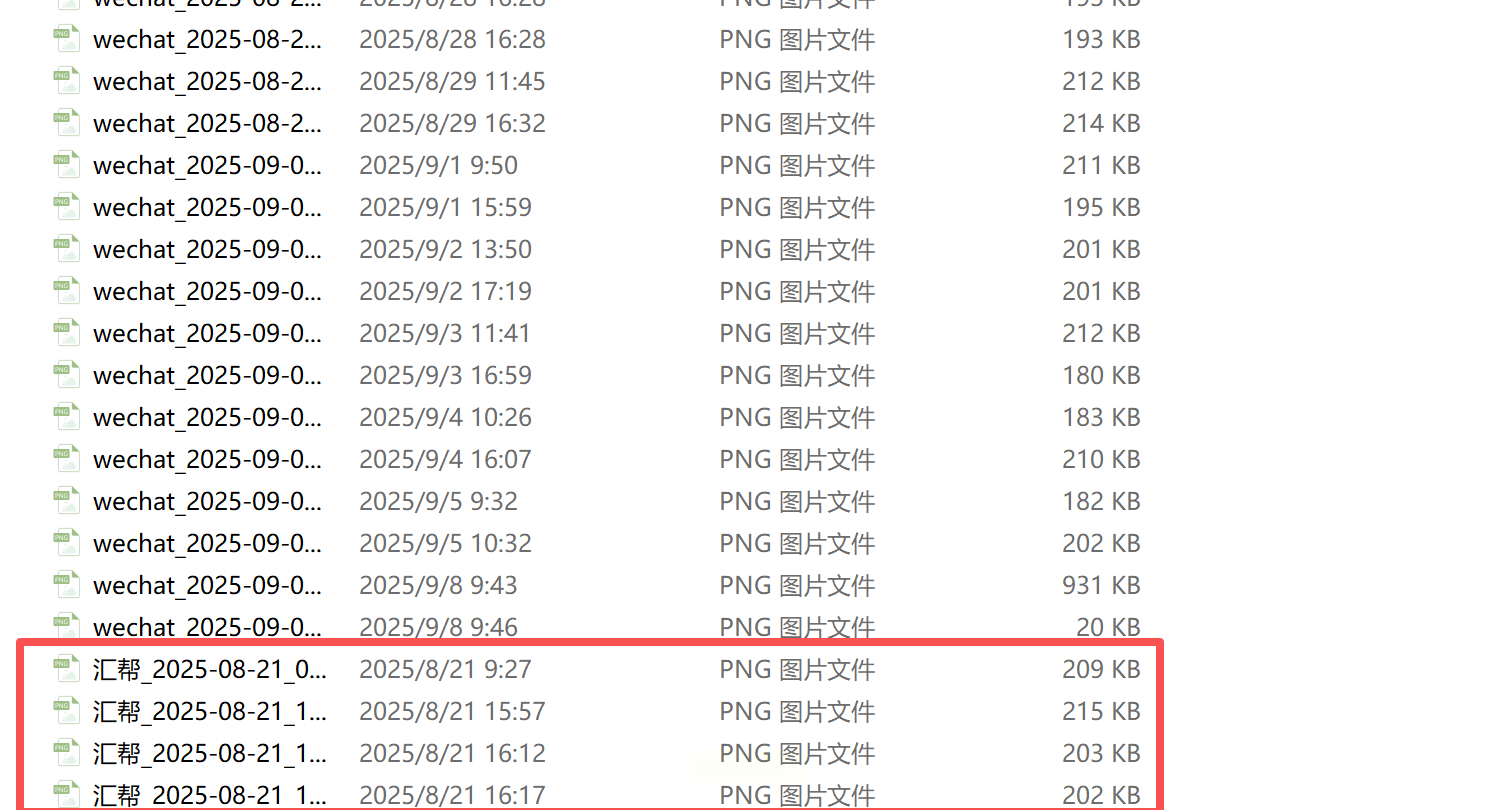This screenshot has width=1496, height=810.
Task: Click the date 2025/9/4 16:07
Action: (445, 459)
